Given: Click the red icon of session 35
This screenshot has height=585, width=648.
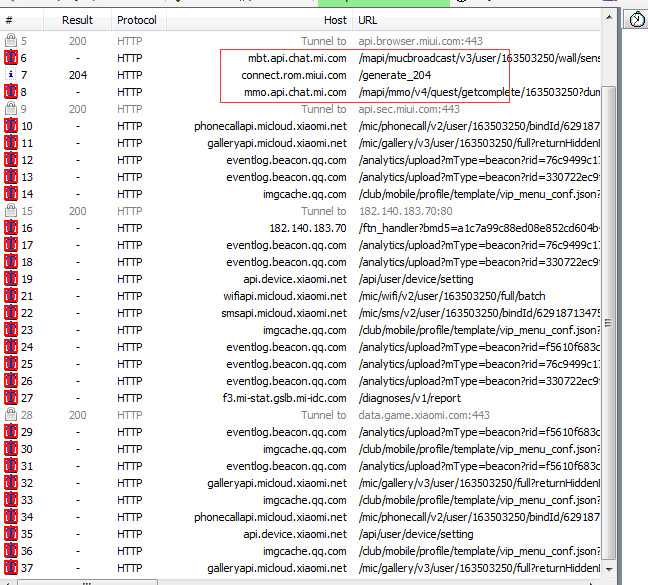Looking at the screenshot, I should [x=11, y=533].
